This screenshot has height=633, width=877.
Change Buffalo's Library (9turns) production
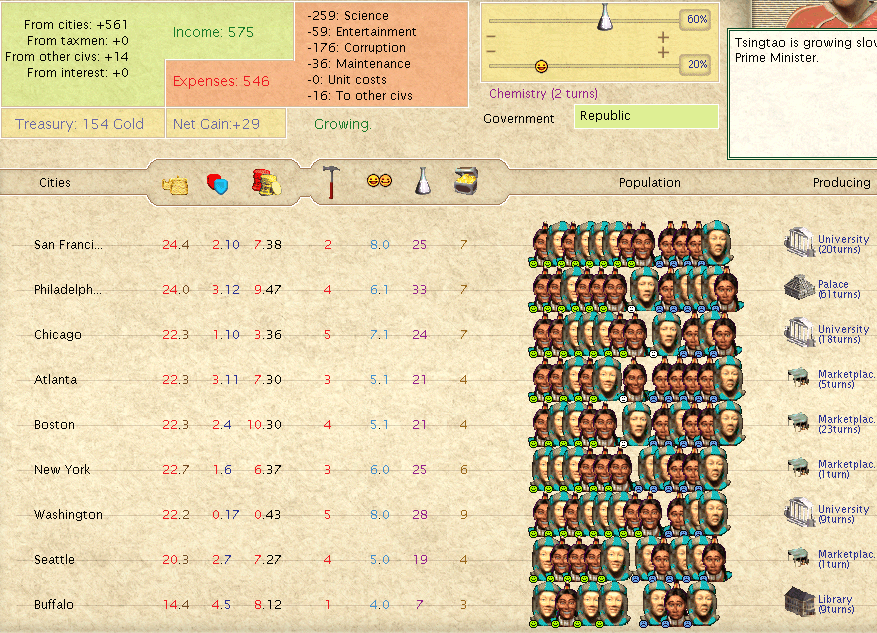[836, 604]
